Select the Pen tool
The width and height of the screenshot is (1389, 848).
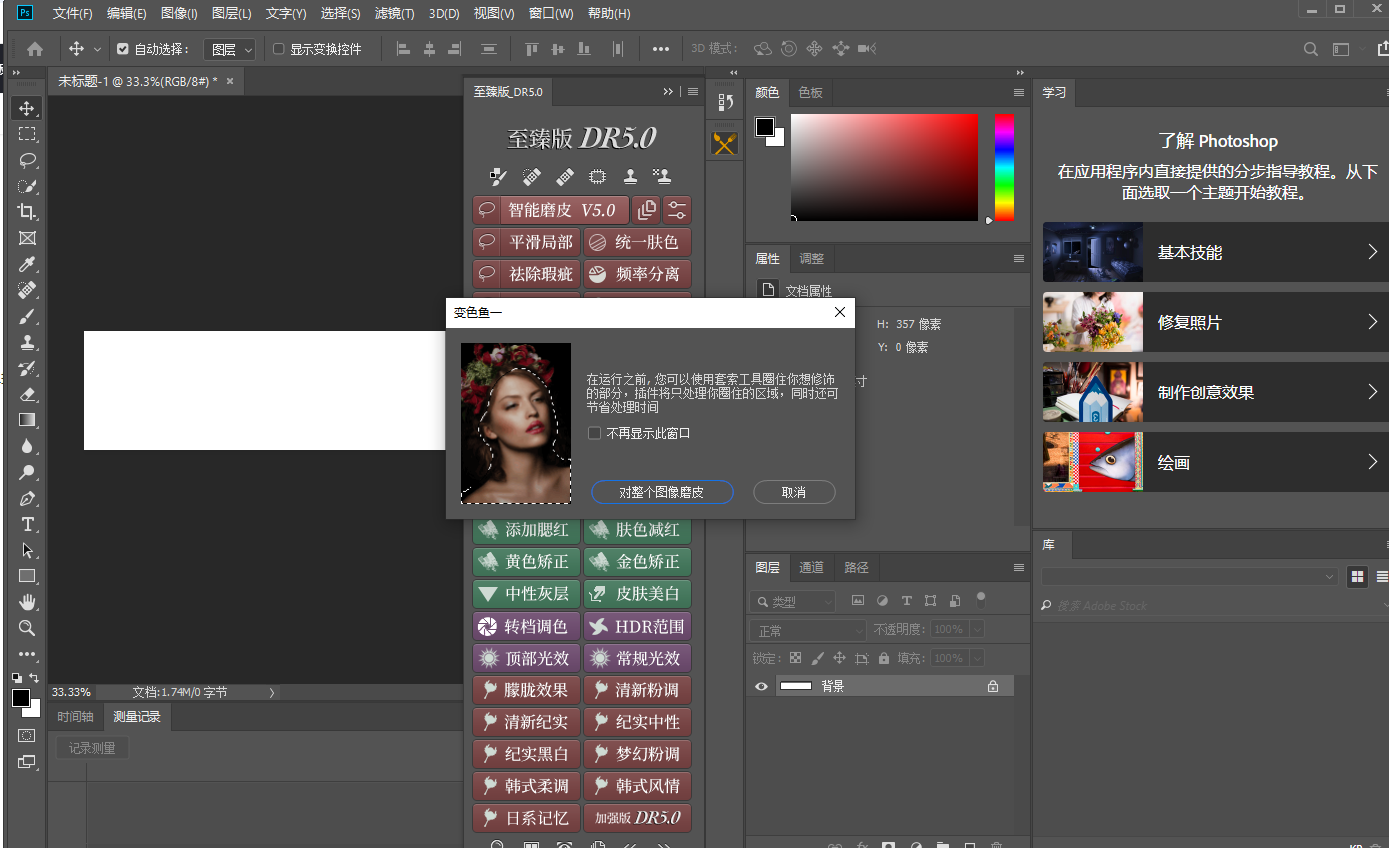pyautogui.click(x=27, y=498)
